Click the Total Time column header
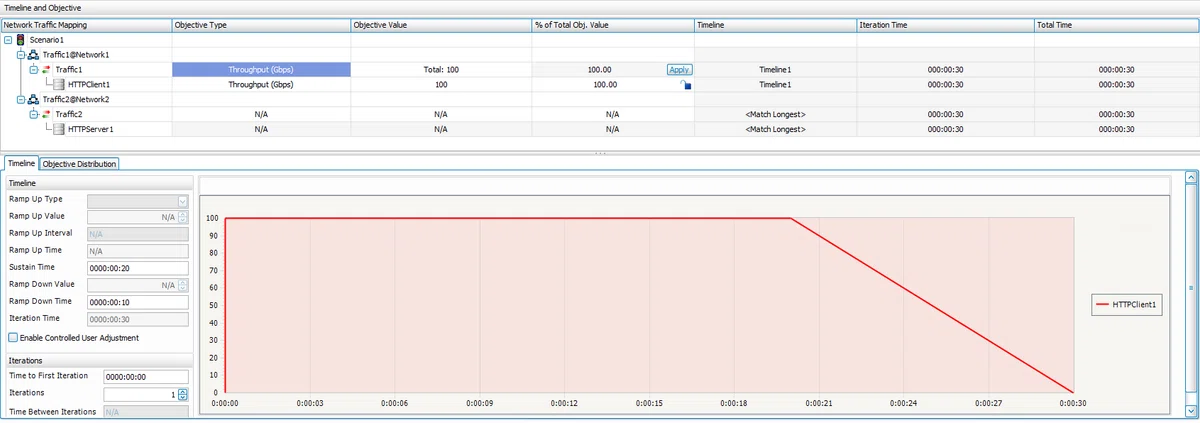This screenshot has height=423, width=1200. click(1117, 24)
